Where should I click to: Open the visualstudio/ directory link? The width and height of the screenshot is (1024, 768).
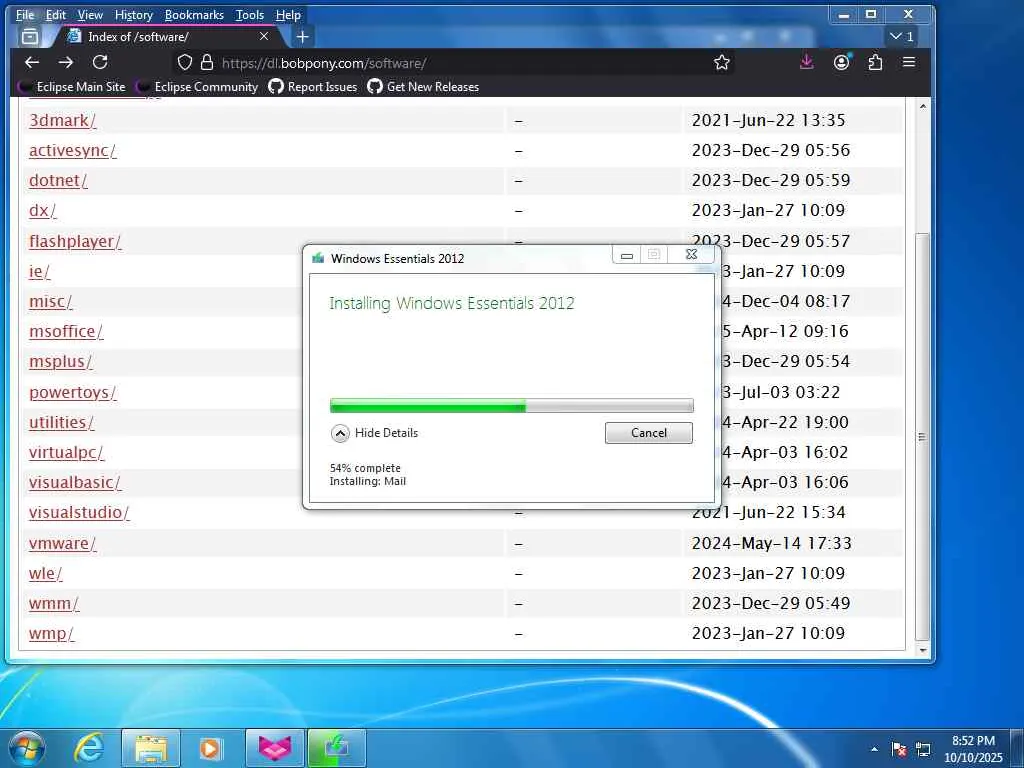pos(79,513)
